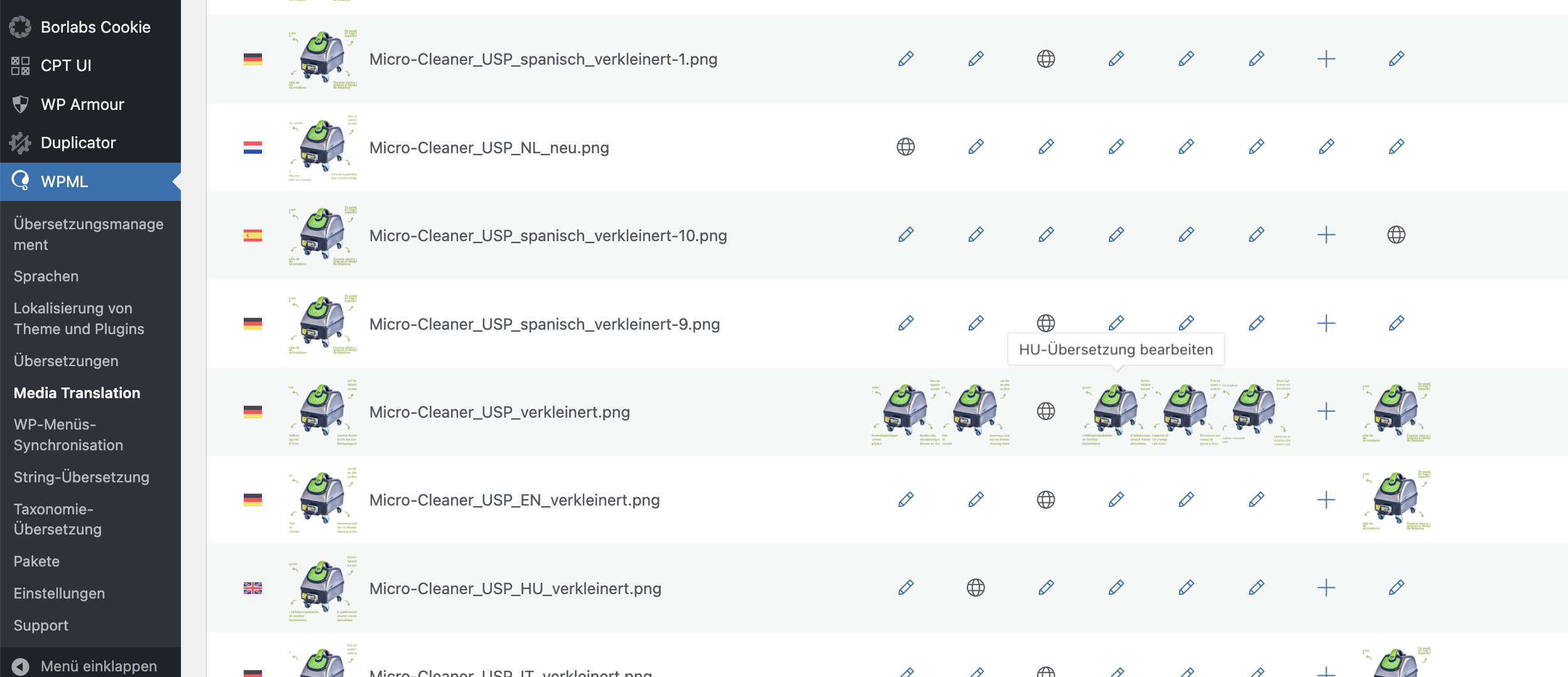Click the globe icon in Micro-Cleaner_USP_NL_neu.png row

(905, 147)
